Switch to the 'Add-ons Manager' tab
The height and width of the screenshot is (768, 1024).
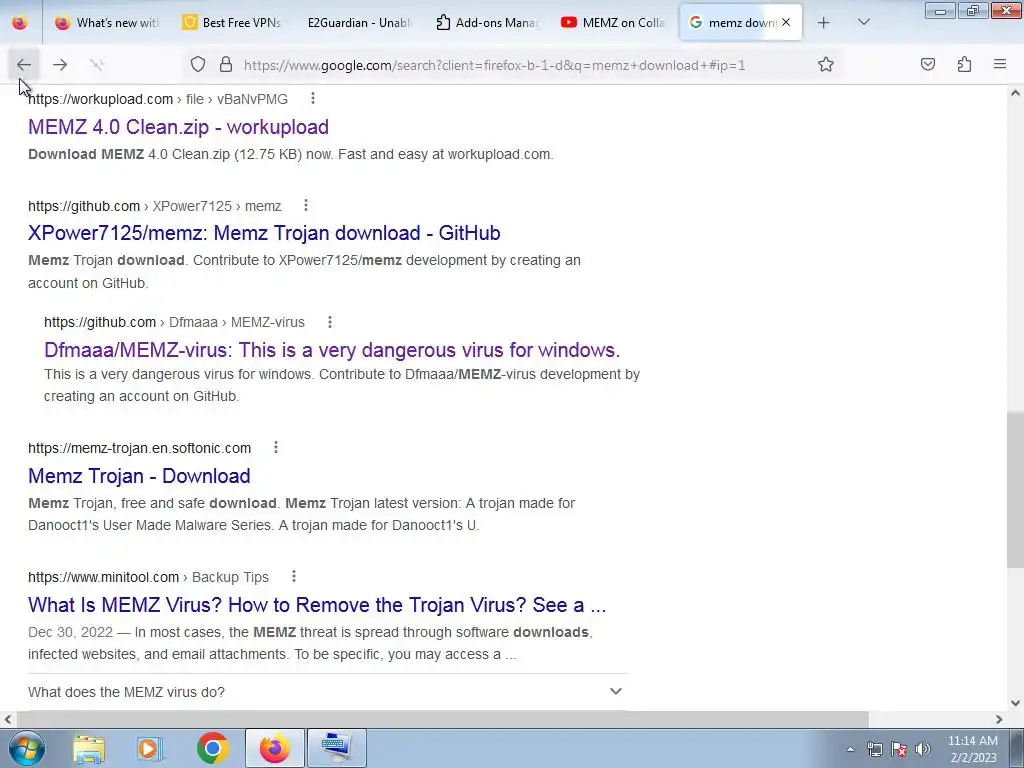coord(487,22)
